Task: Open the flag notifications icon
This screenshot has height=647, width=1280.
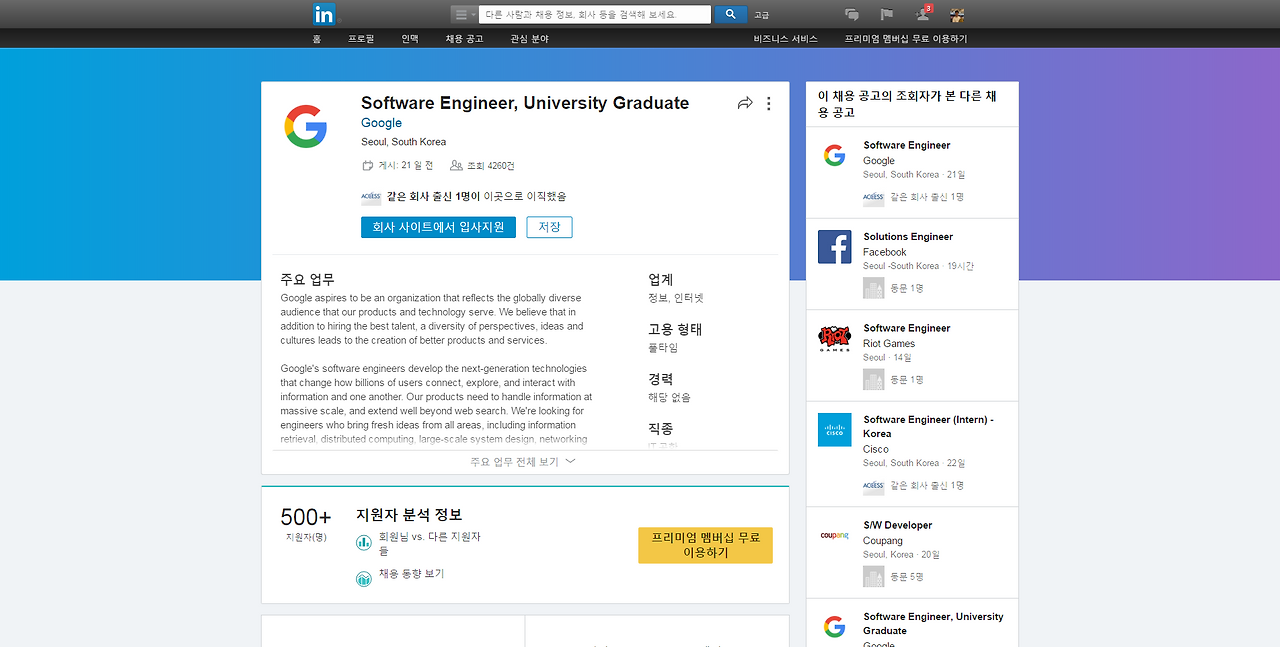Action: click(x=886, y=14)
